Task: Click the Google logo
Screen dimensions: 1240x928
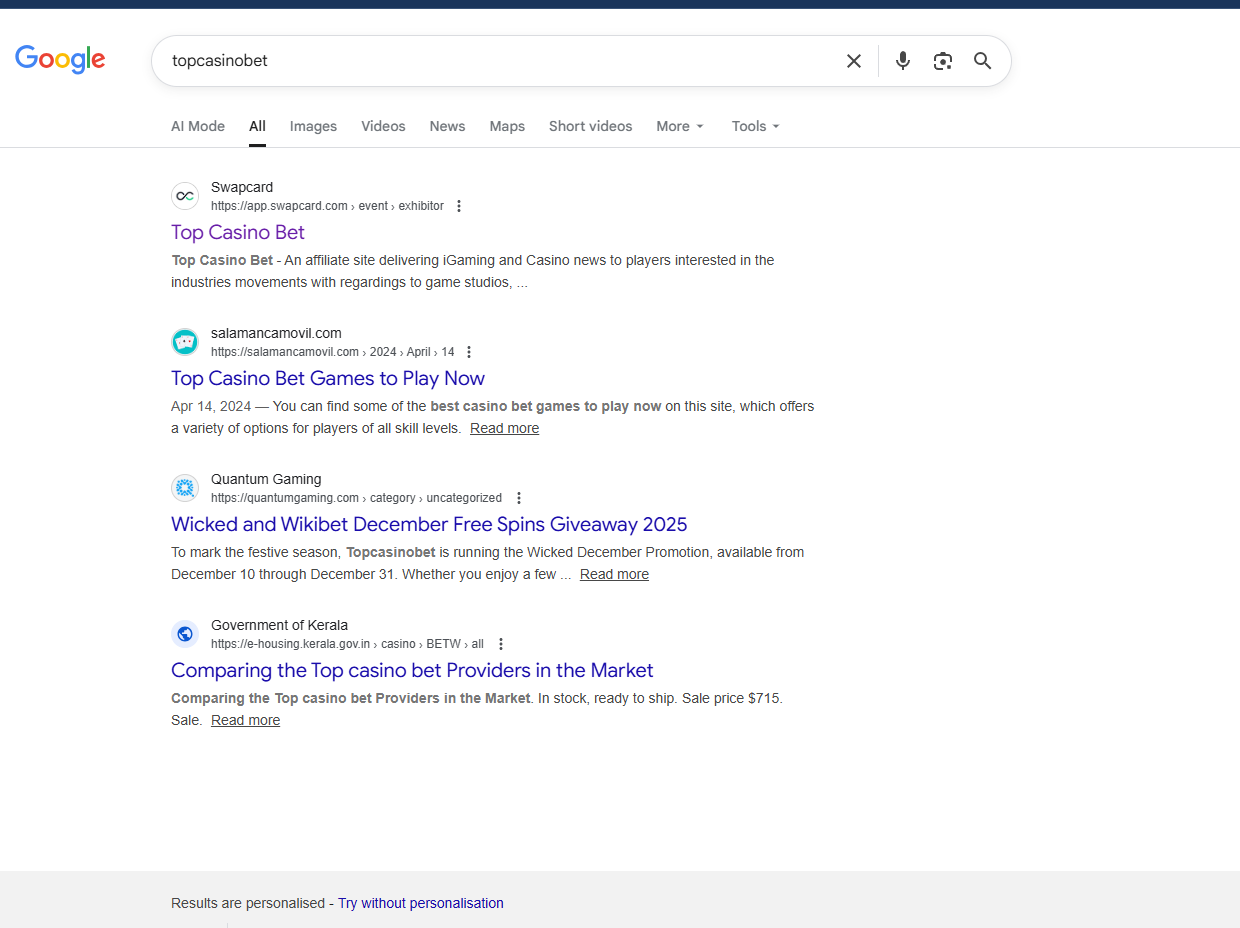Action: click(60, 60)
